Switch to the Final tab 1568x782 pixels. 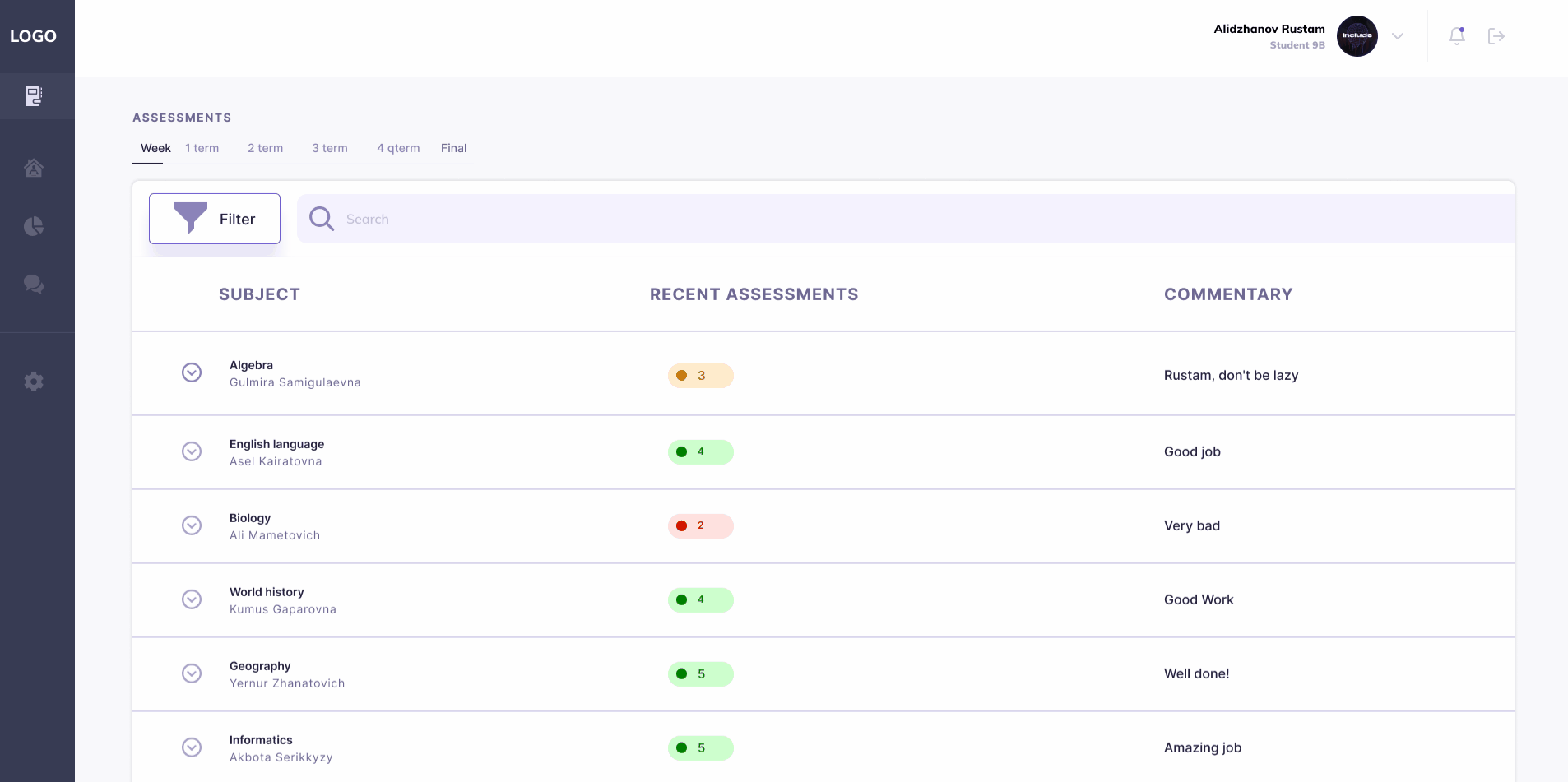coord(454,148)
